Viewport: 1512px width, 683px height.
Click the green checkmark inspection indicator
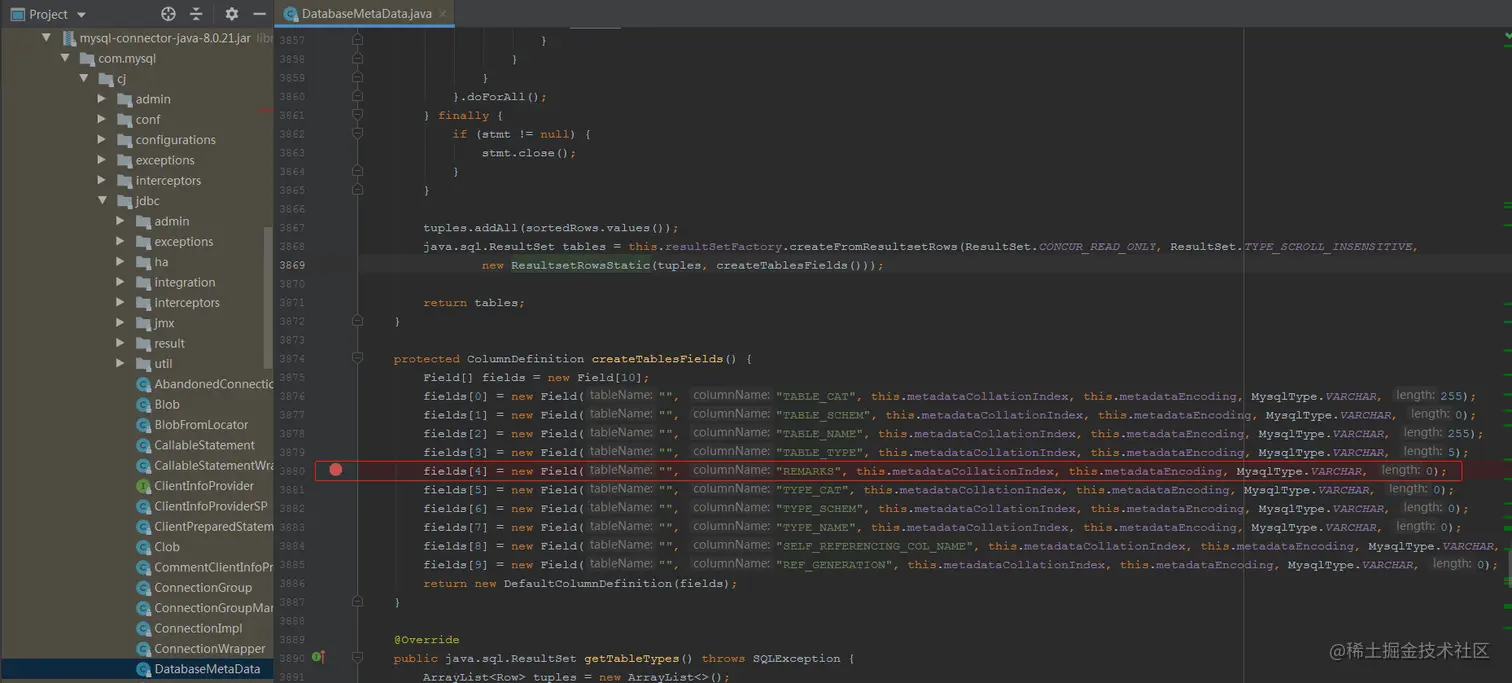click(1508, 35)
